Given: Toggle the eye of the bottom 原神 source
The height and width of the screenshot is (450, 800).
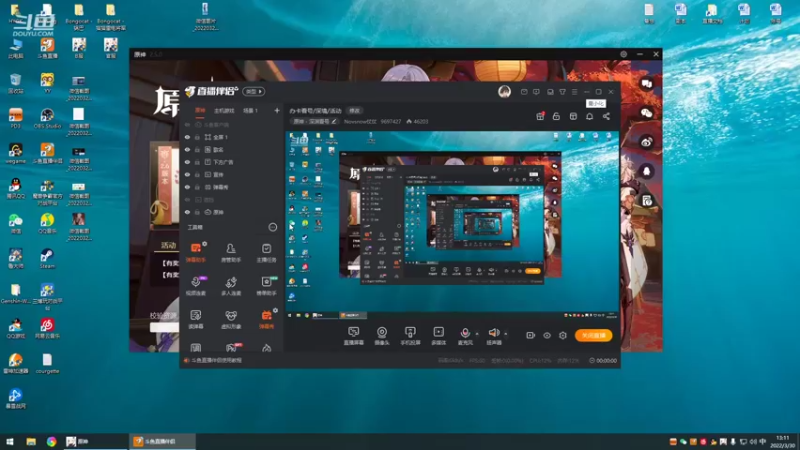Looking at the screenshot, I should pos(187,212).
